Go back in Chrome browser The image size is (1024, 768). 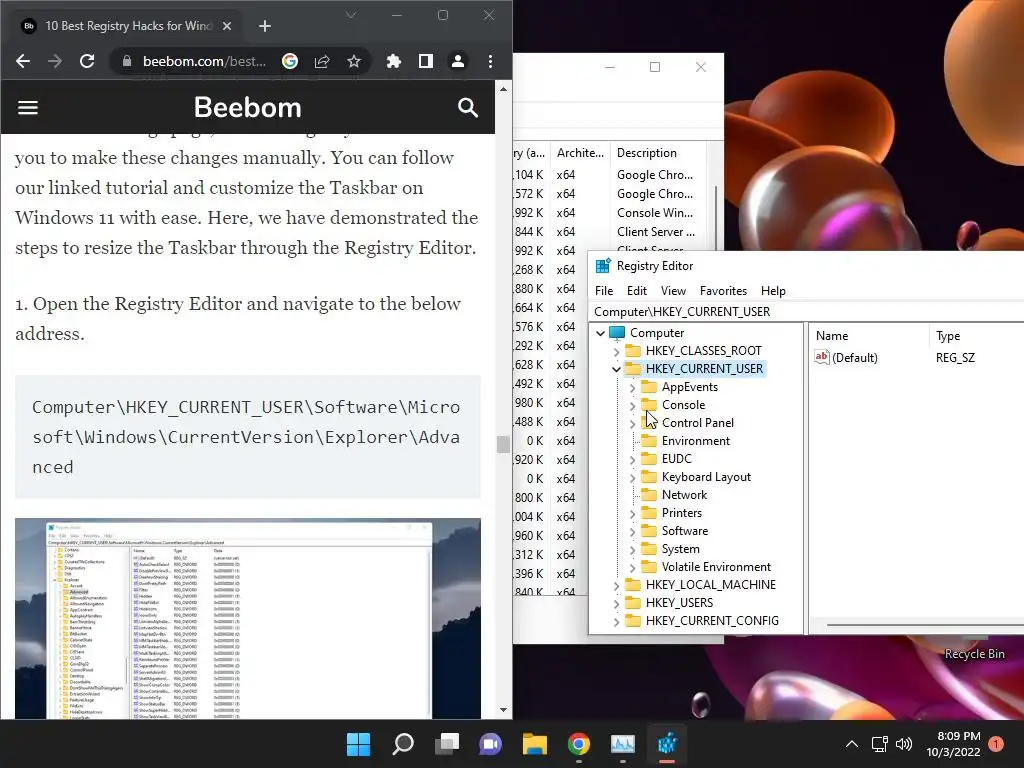pos(23,61)
